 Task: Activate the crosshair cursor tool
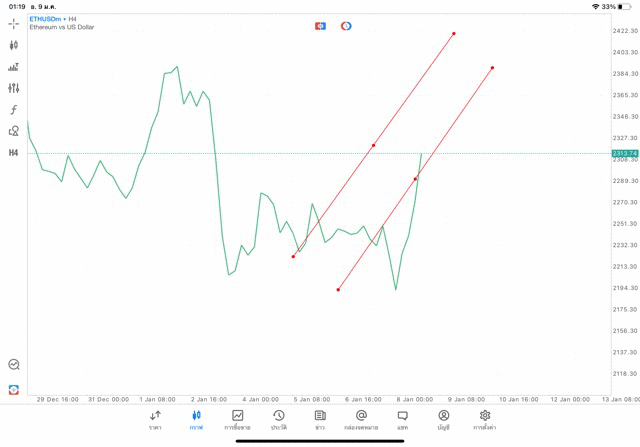14,23
